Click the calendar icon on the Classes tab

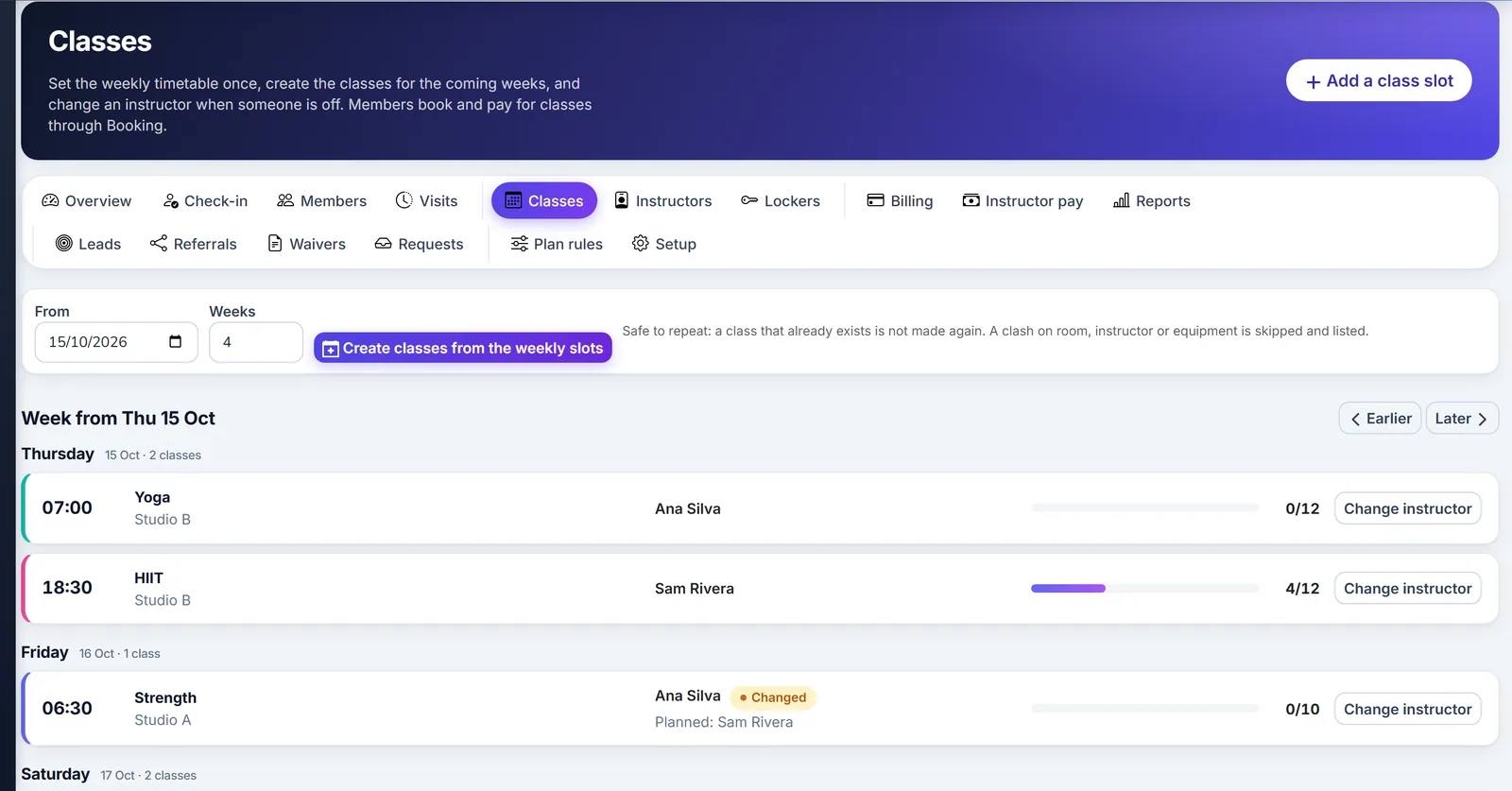pyautogui.click(x=513, y=200)
